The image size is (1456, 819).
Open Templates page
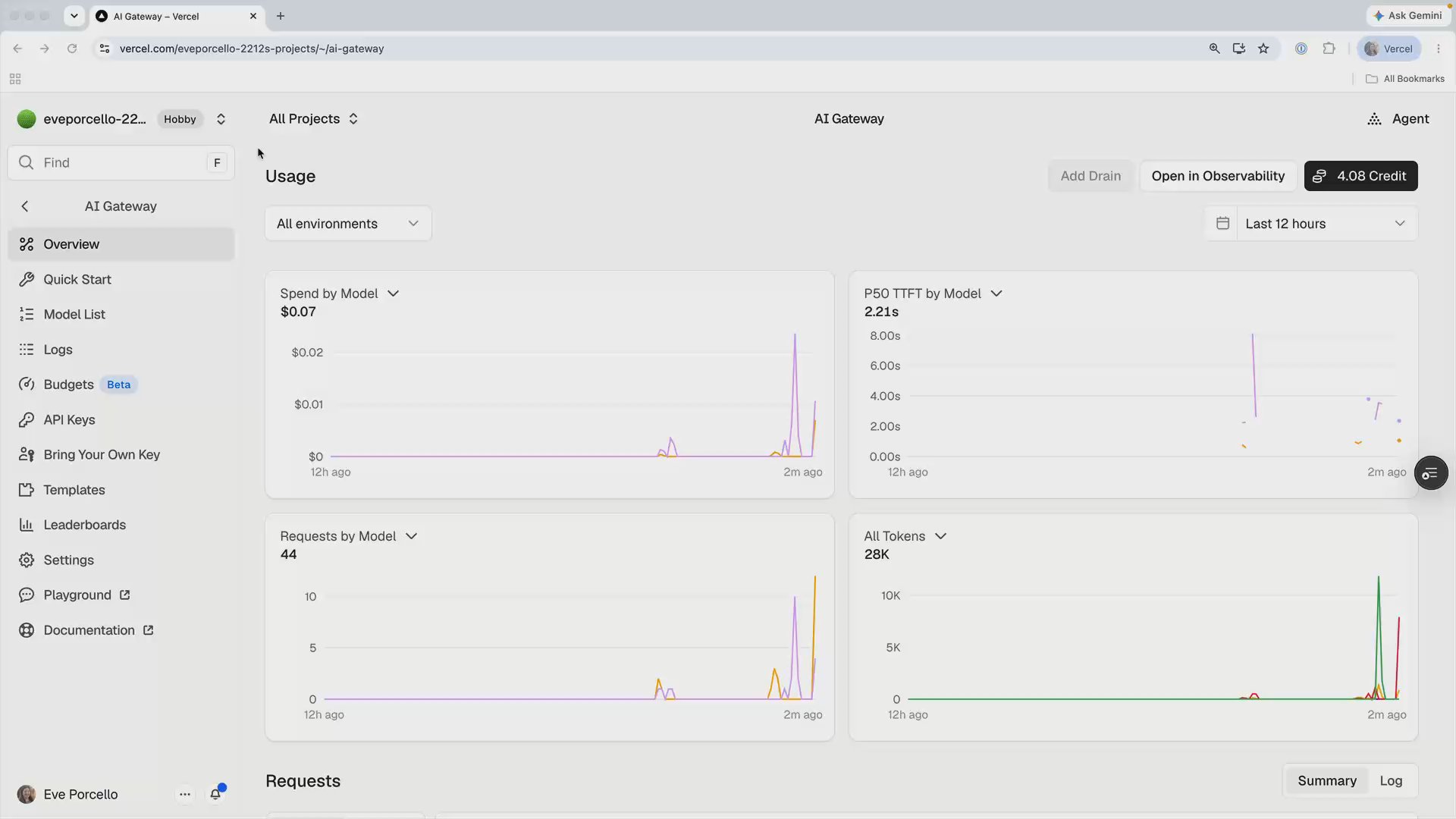point(121,490)
